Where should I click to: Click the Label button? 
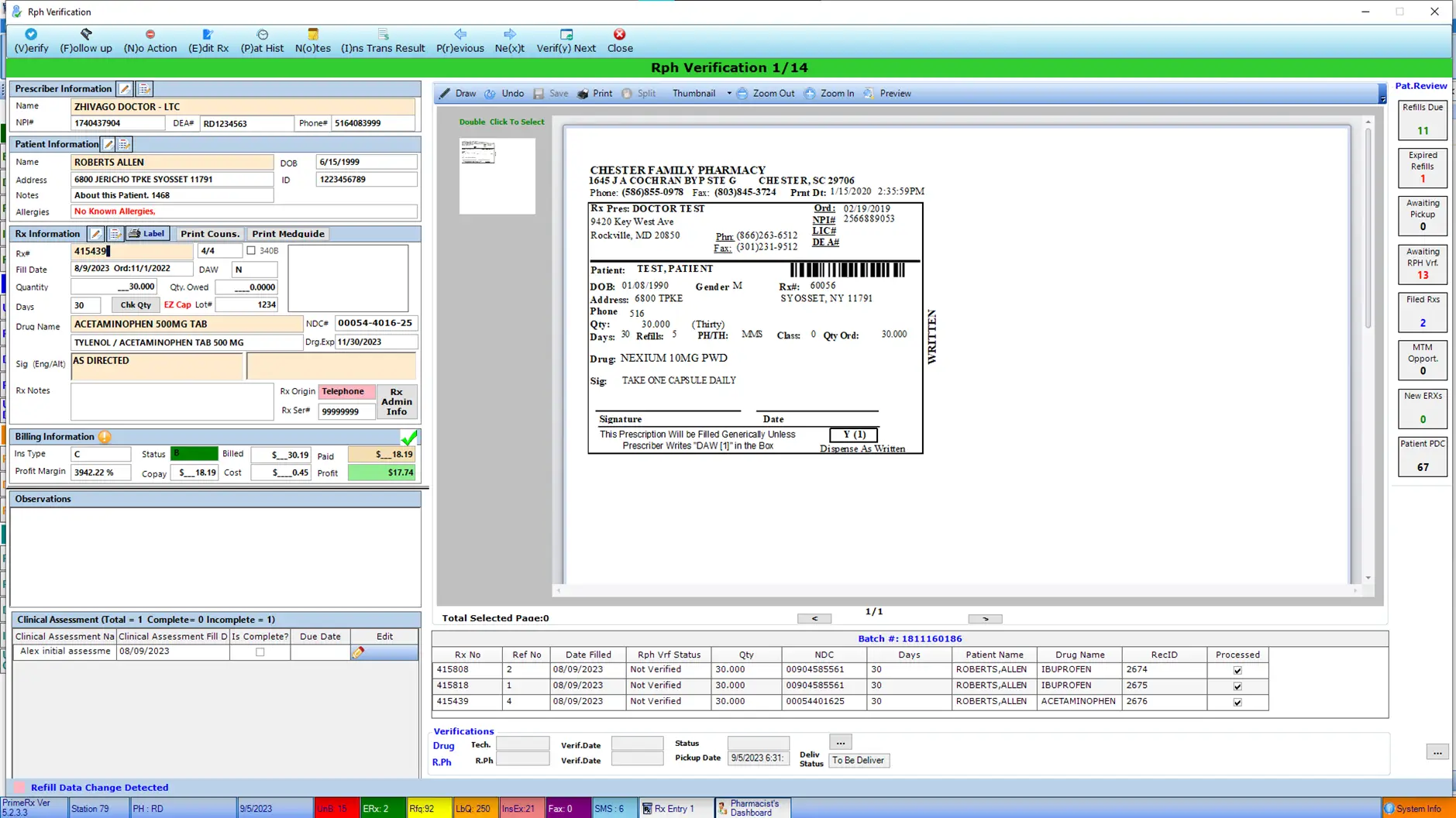click(147, 234)
